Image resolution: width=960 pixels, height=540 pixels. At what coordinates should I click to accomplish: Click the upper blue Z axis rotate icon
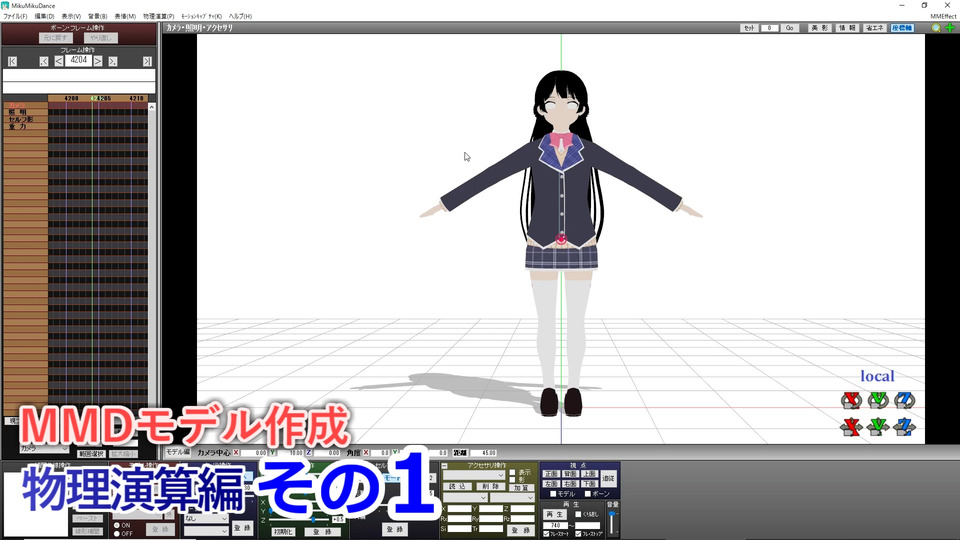(x=904, y=400)
